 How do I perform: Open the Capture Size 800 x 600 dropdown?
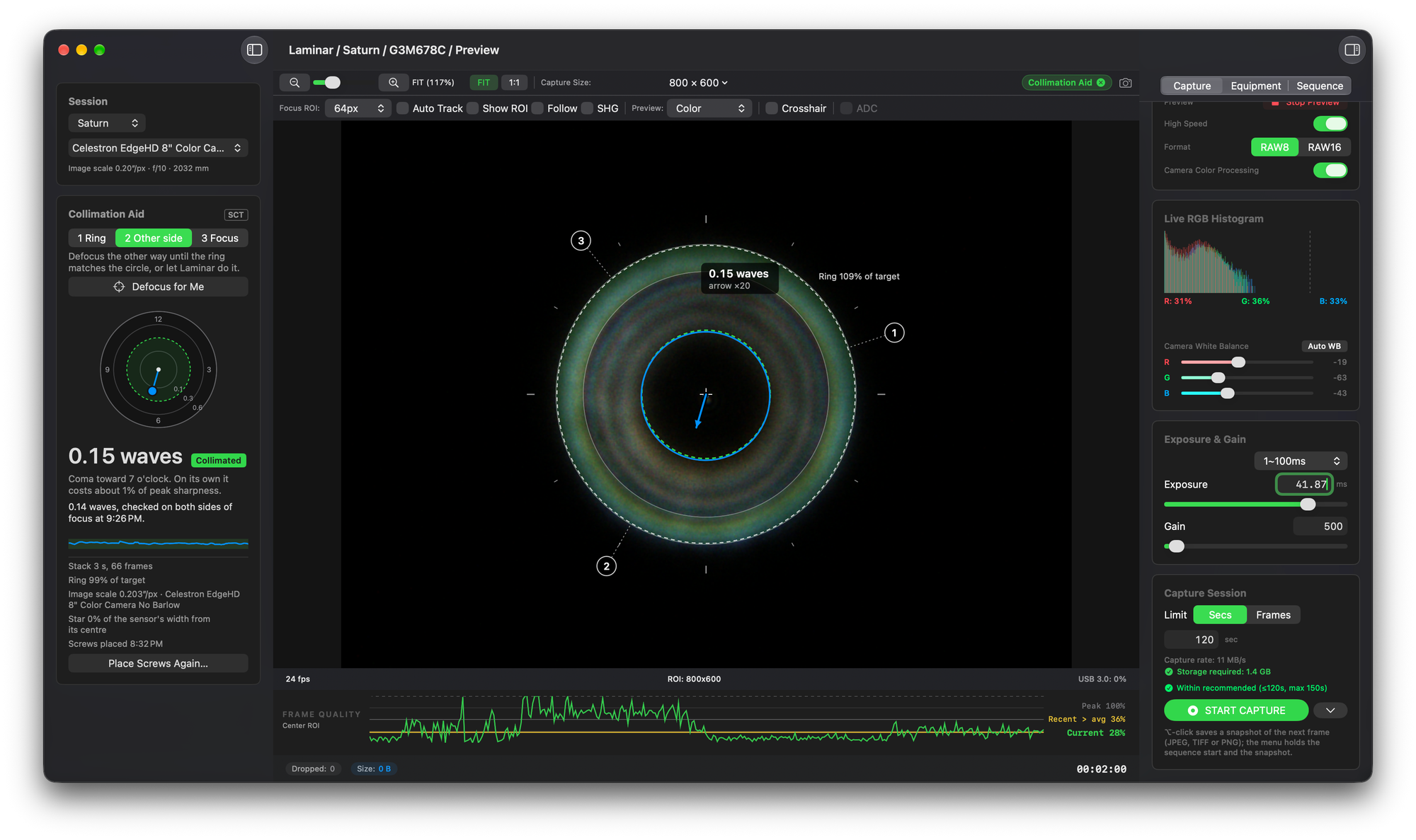(698, 83)
